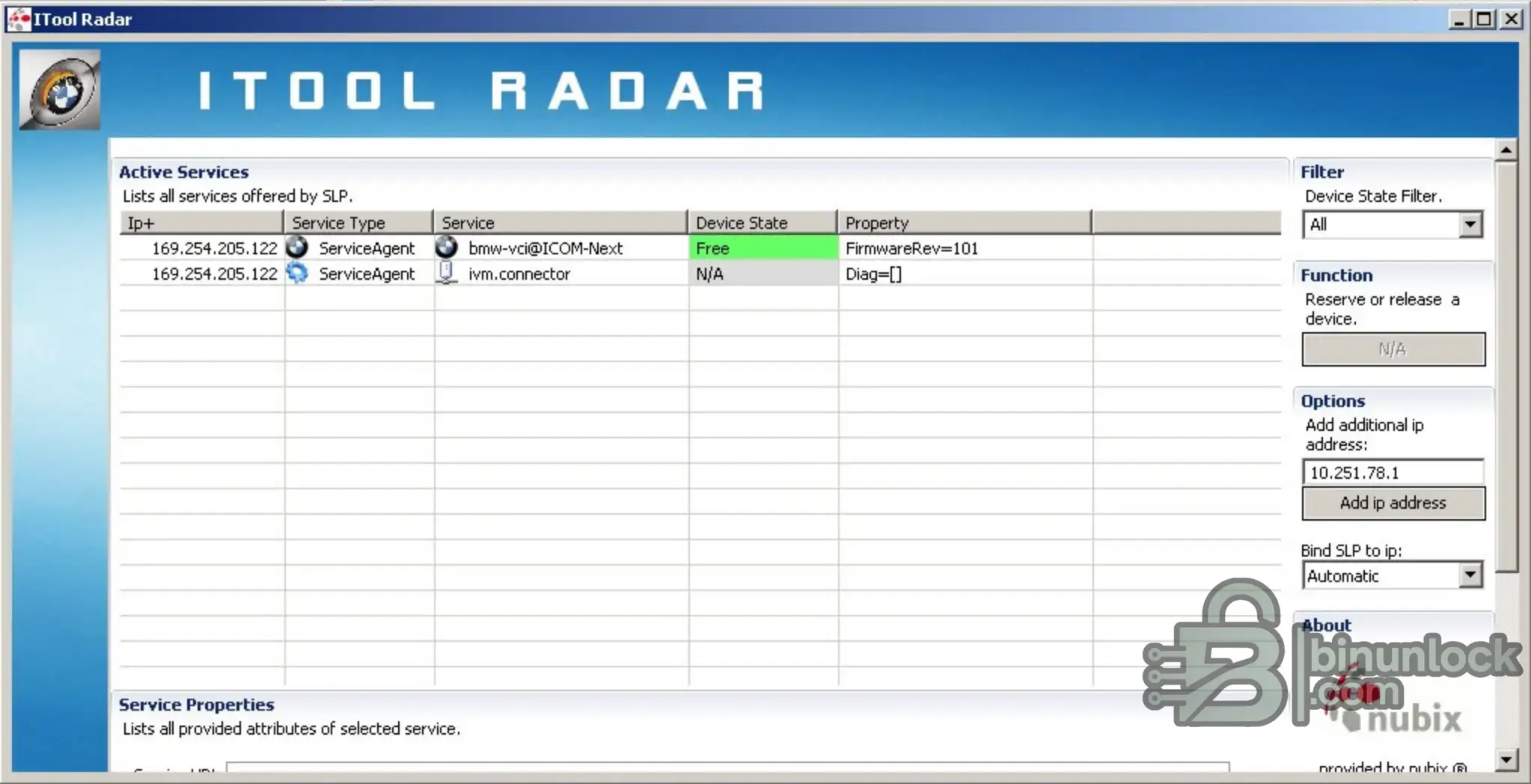1531x784 pixels.
Task: Click the additional ip address input field
Action: tap(1393, 472)
